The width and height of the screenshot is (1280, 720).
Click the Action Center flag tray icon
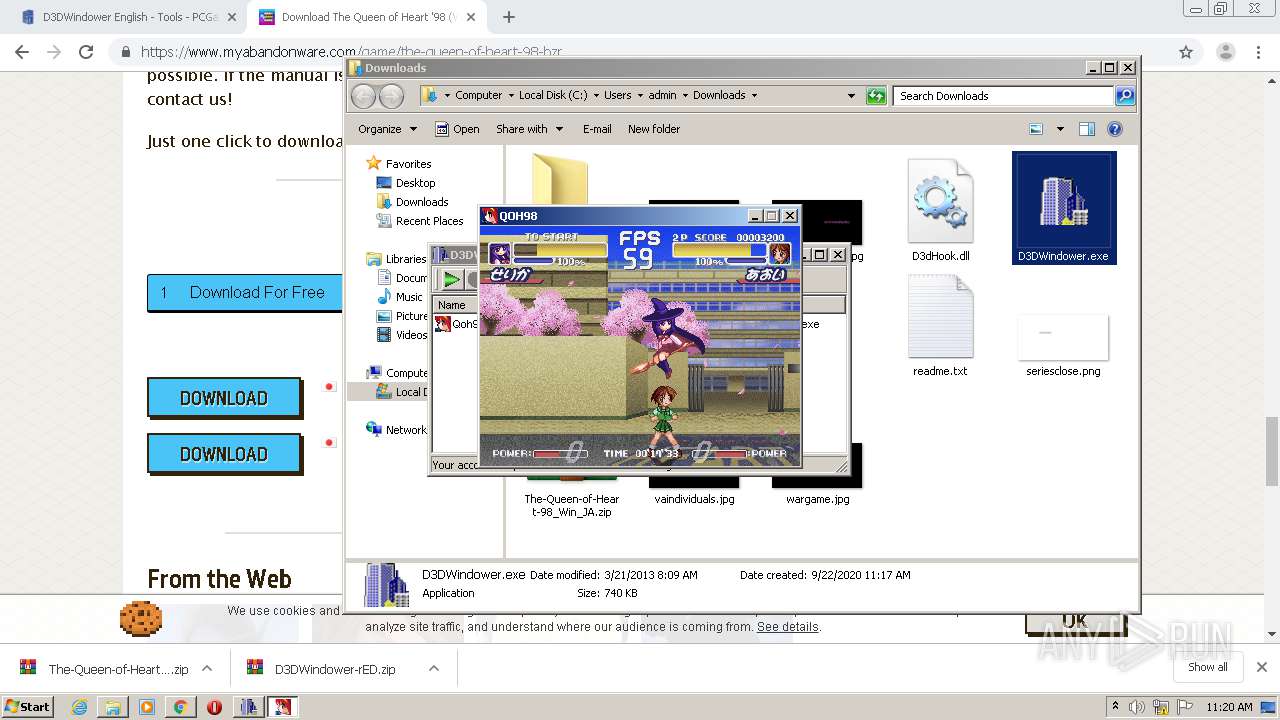click(1185, 707)
